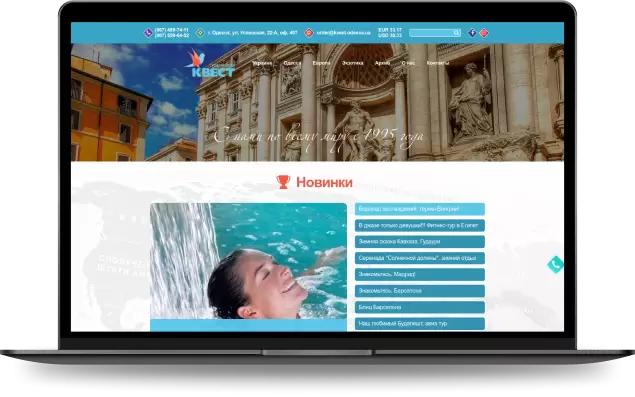635x397 pixels.
Task: Open the Украина menu item
Action: click(x=262, y=63)
